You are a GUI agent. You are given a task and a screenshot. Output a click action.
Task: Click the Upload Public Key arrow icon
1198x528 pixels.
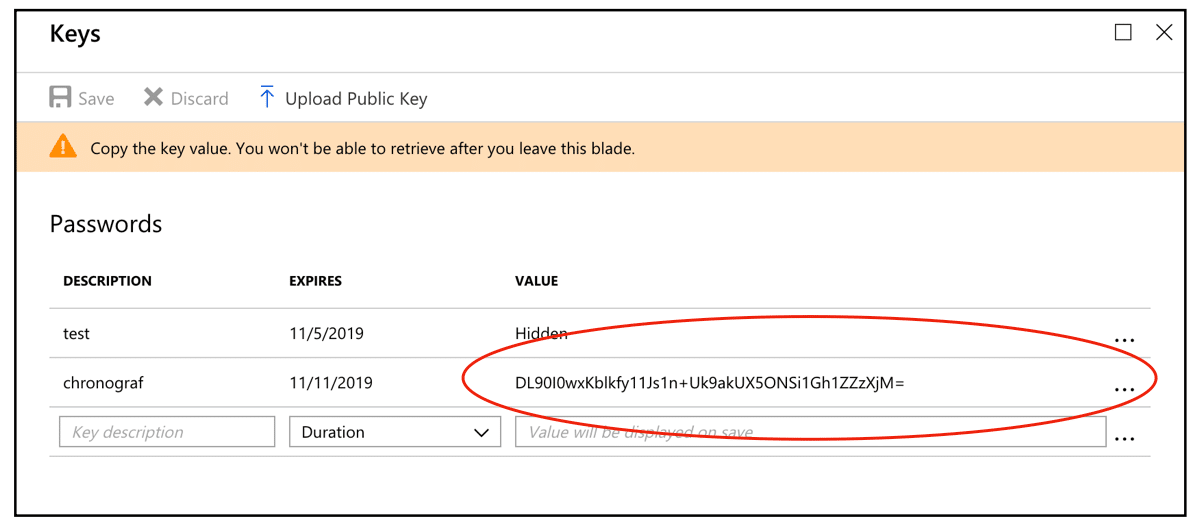click(x=267, y=97)
